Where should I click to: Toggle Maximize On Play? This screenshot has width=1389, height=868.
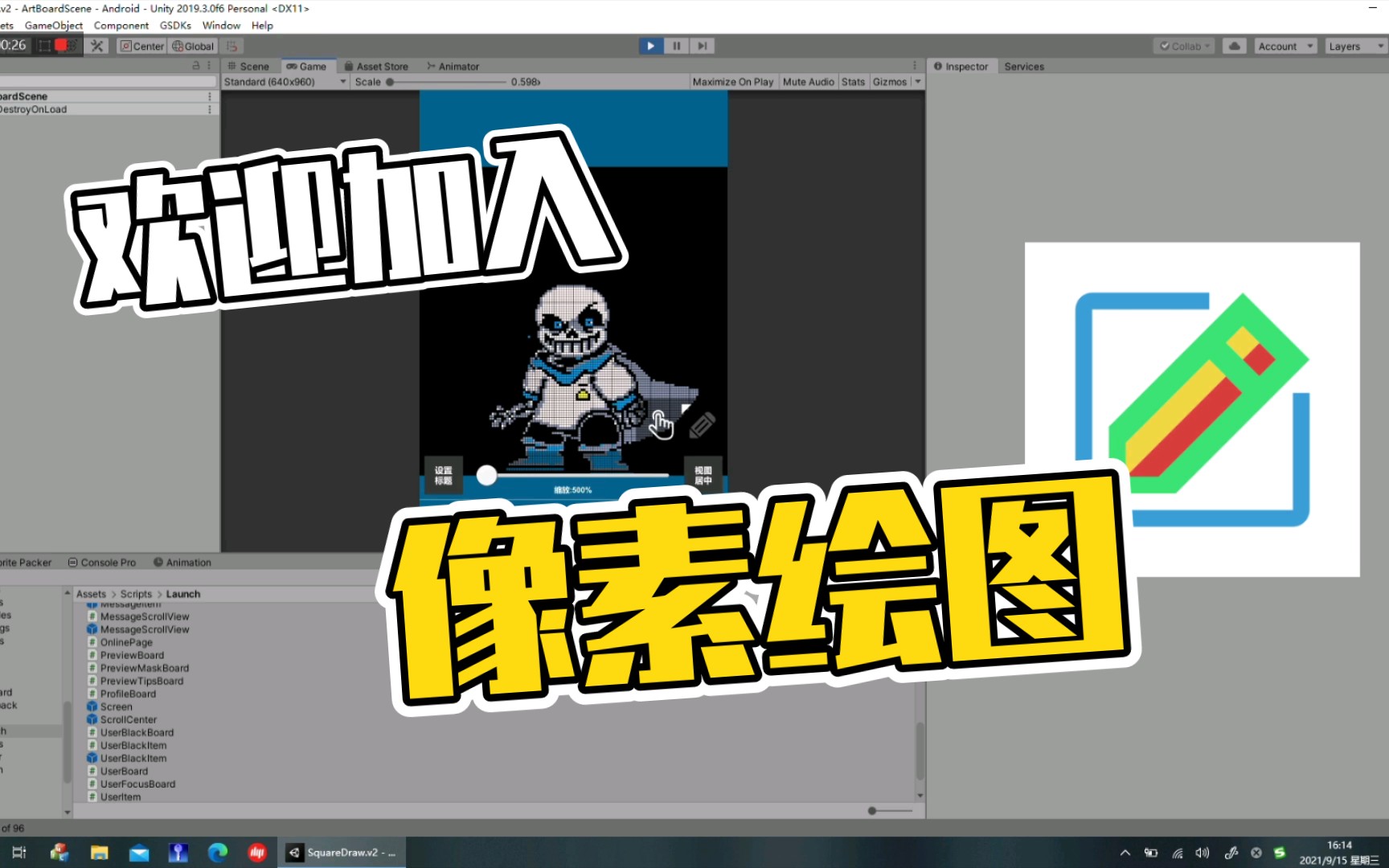(x=732, y=81)
